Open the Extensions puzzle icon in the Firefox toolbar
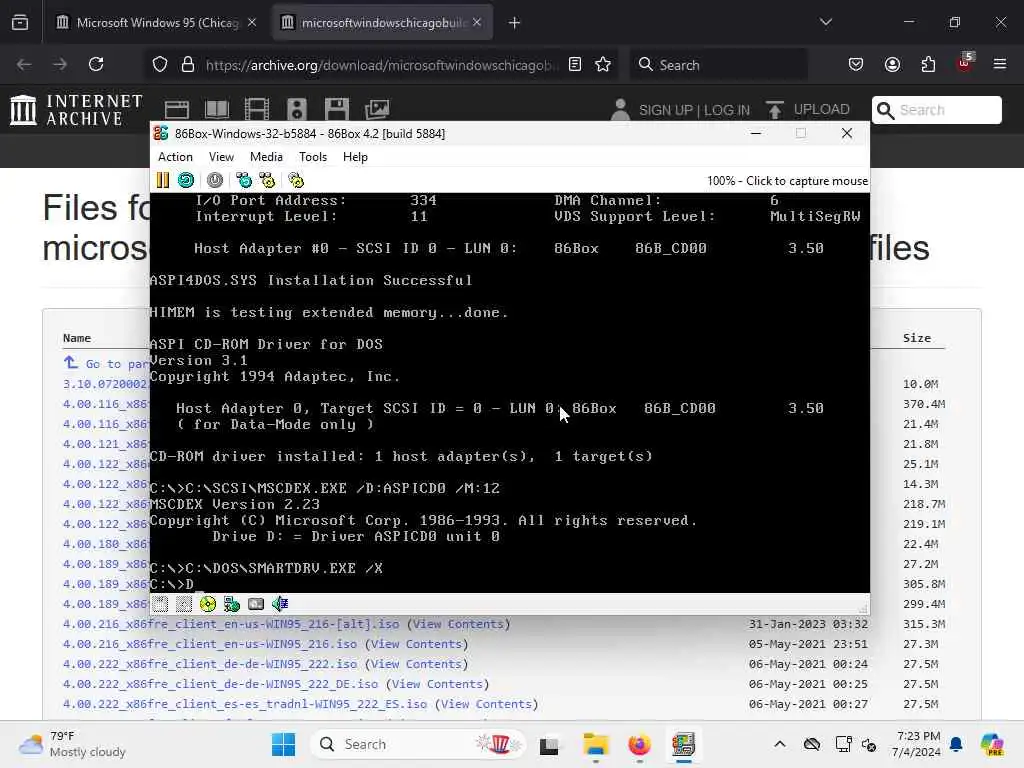The width and height of the screenshot is (1024, 768). pyautogui.click(x=928, y=64)
